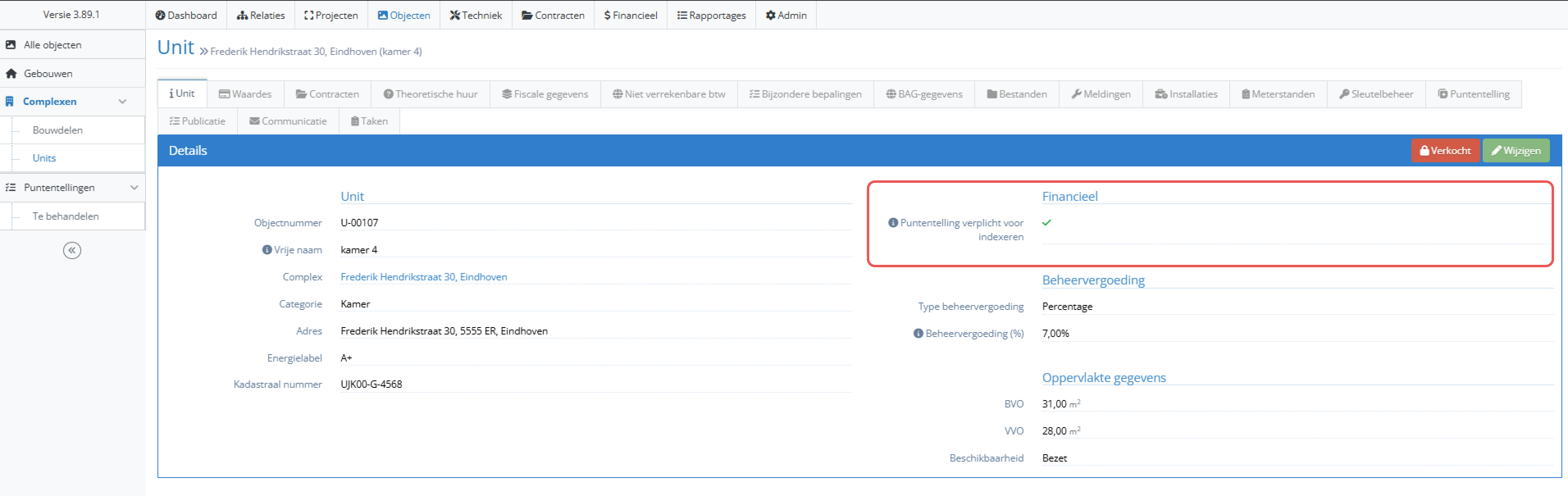Click the Gebouwen house icon
This screenshot has height=496, width=1568.
coord(11,73)
